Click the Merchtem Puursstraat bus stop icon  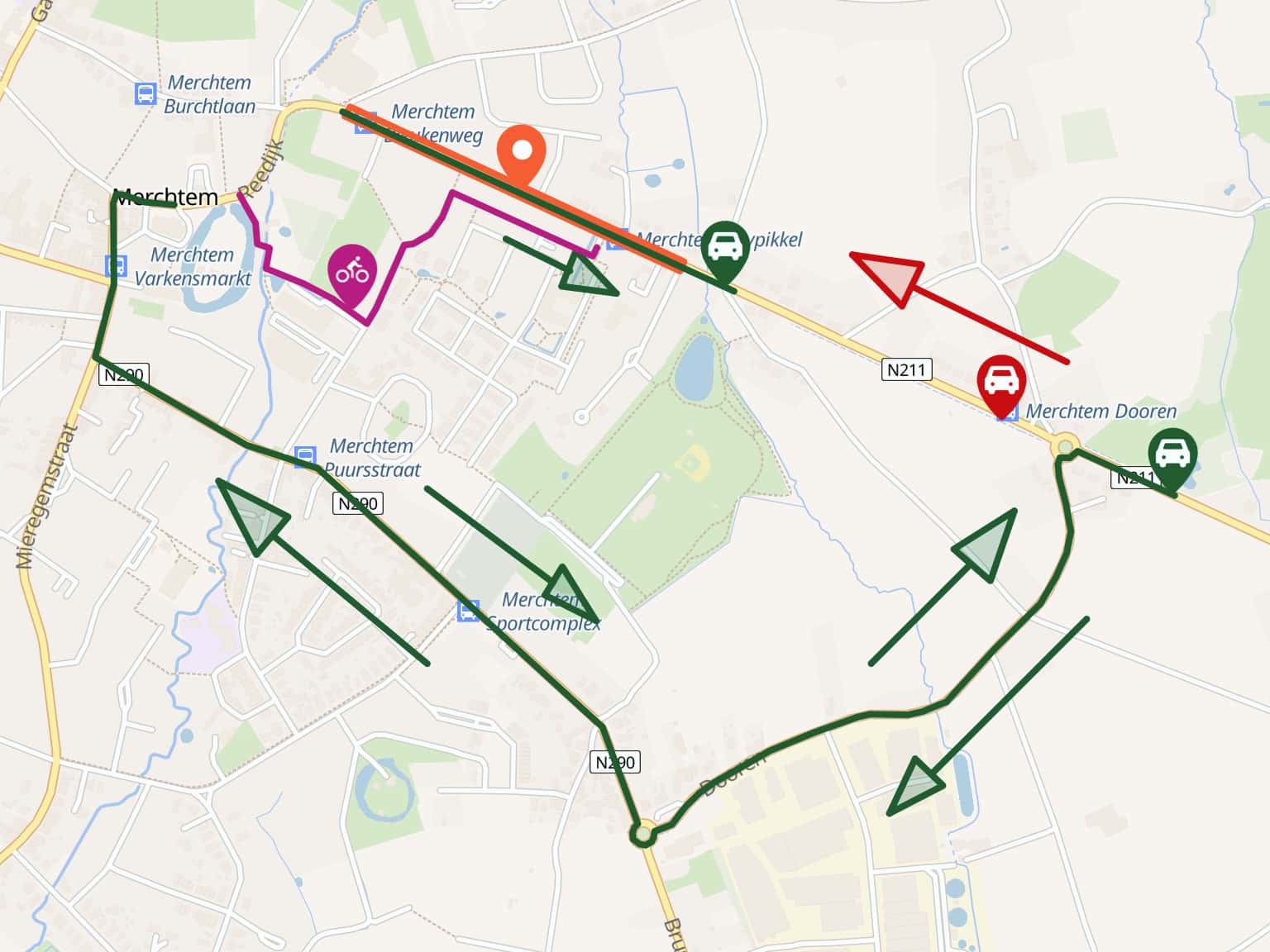(305, 455)
